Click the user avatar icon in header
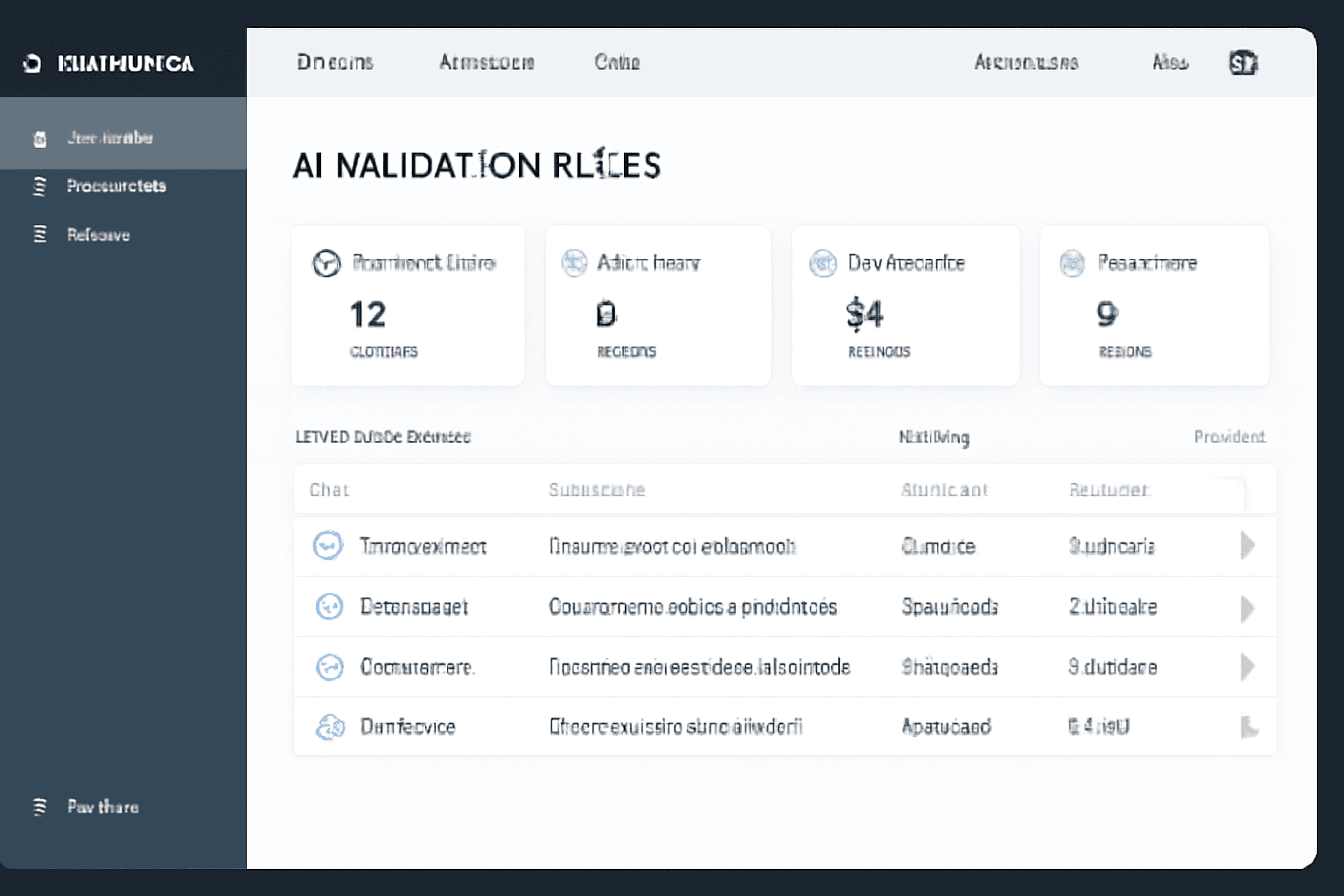The image size is (1344, 896). tap(1243, 63)
